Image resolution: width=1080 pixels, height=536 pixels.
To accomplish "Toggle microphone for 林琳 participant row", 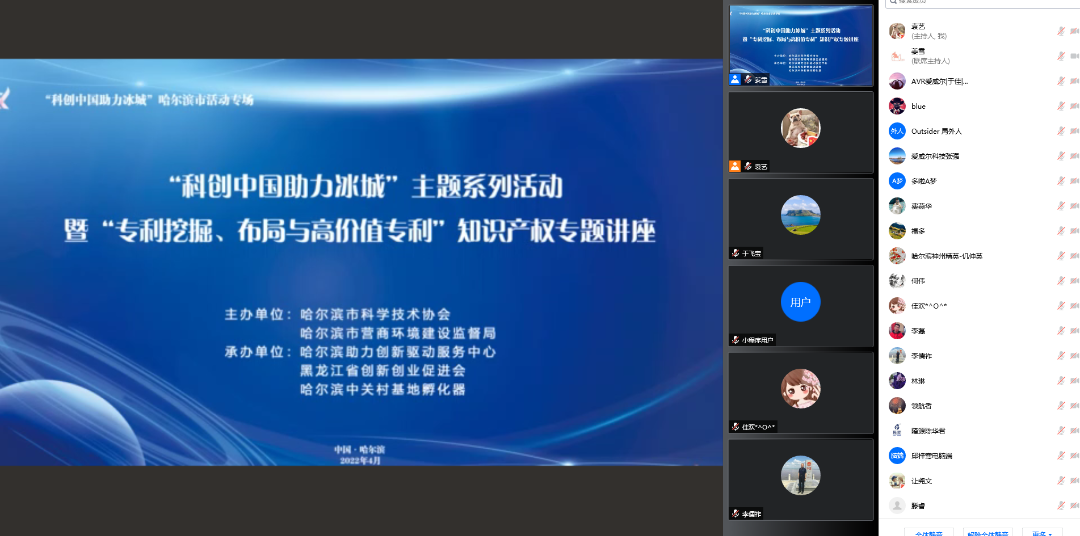I will (x=1061, y=380).
